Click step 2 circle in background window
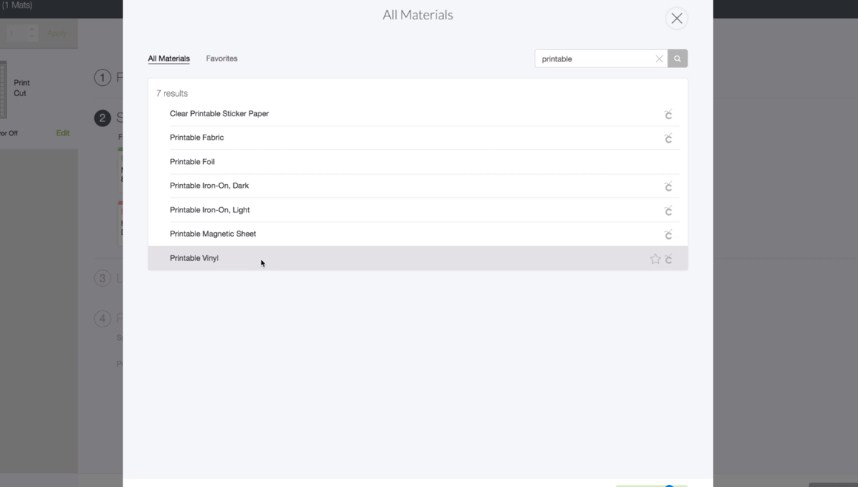 point(102,118)
